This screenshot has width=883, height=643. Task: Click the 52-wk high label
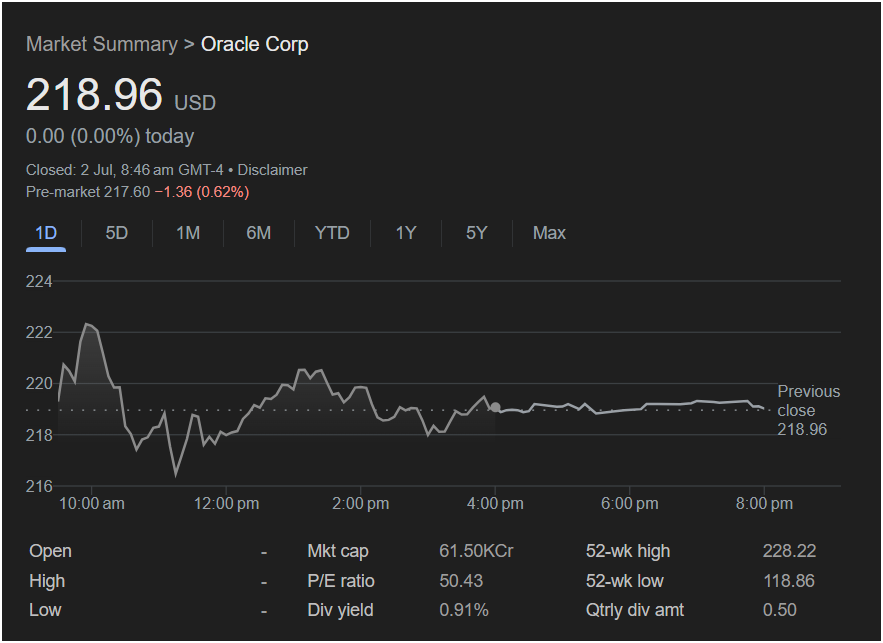[628, 551]
